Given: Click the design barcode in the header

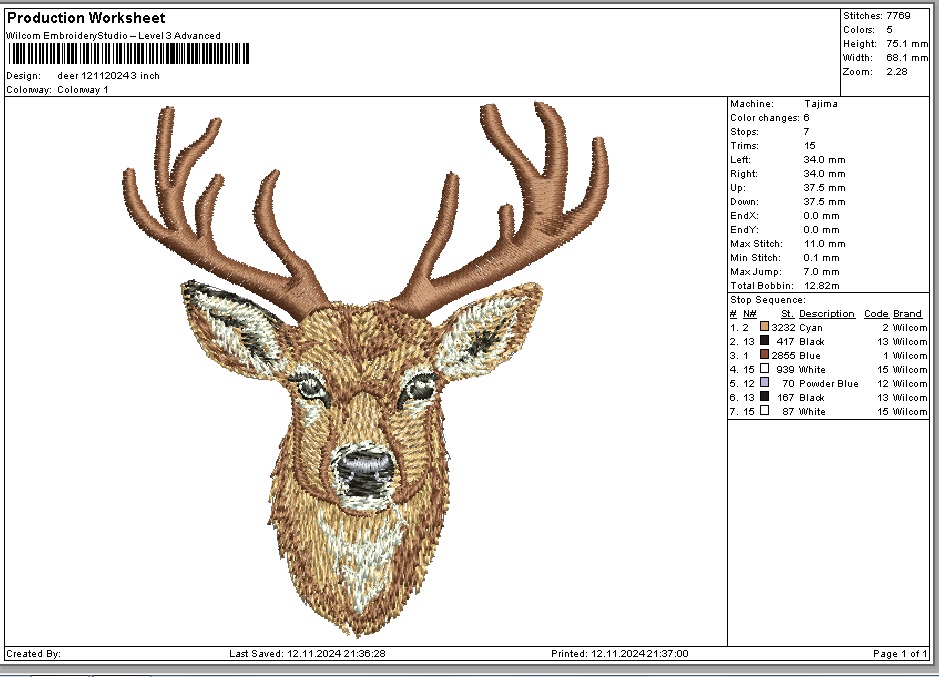Looking at the screenshot, I should point(128,54).
